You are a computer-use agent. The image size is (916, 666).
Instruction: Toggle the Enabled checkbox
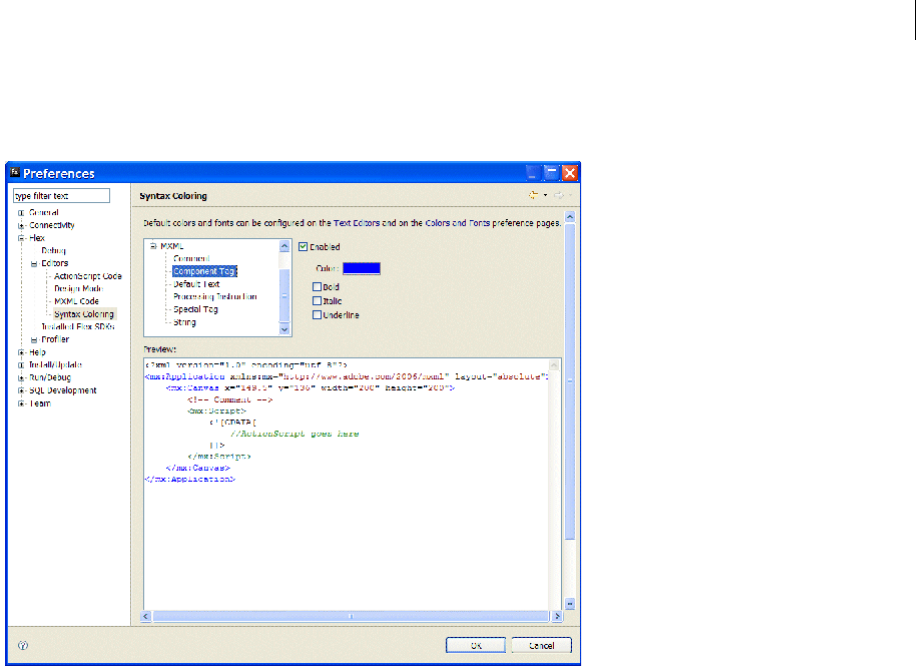(303, 247)
